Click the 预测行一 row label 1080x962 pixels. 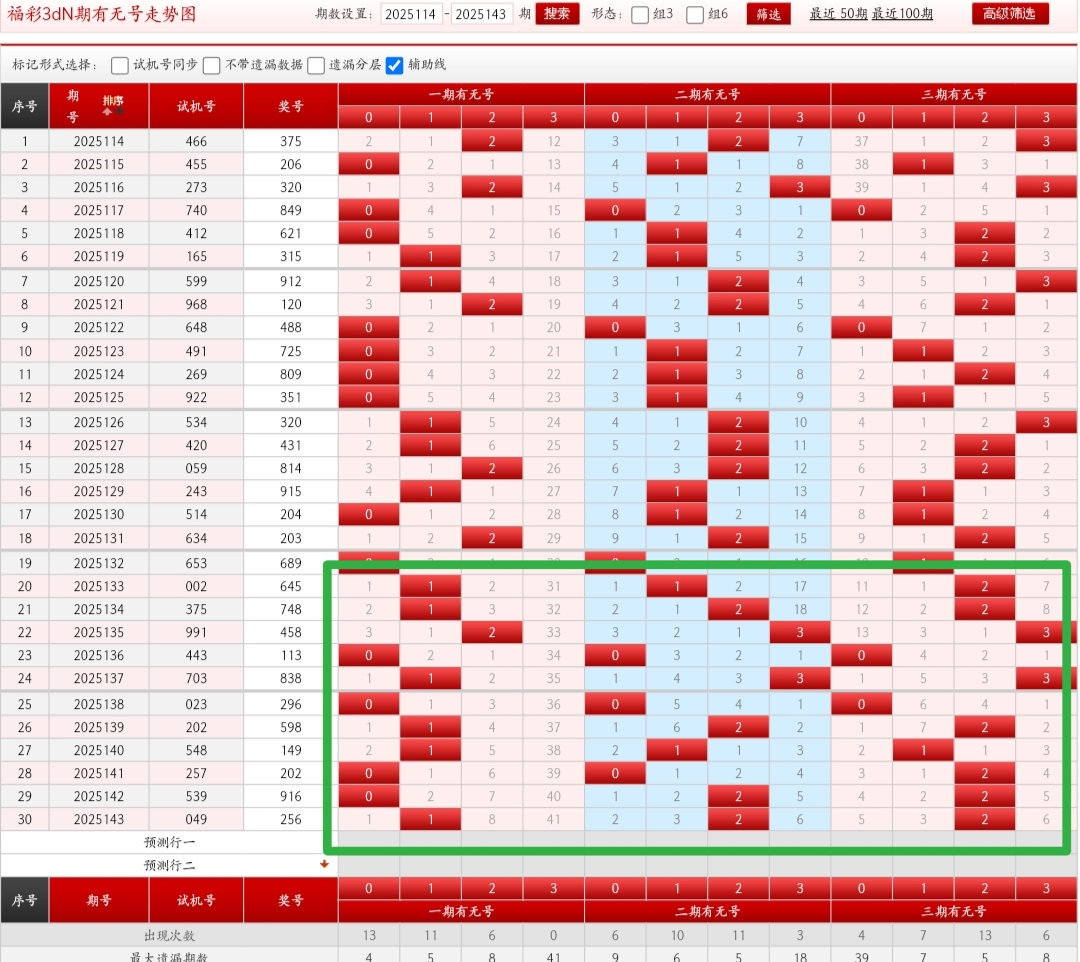click(x=169, y=842)
